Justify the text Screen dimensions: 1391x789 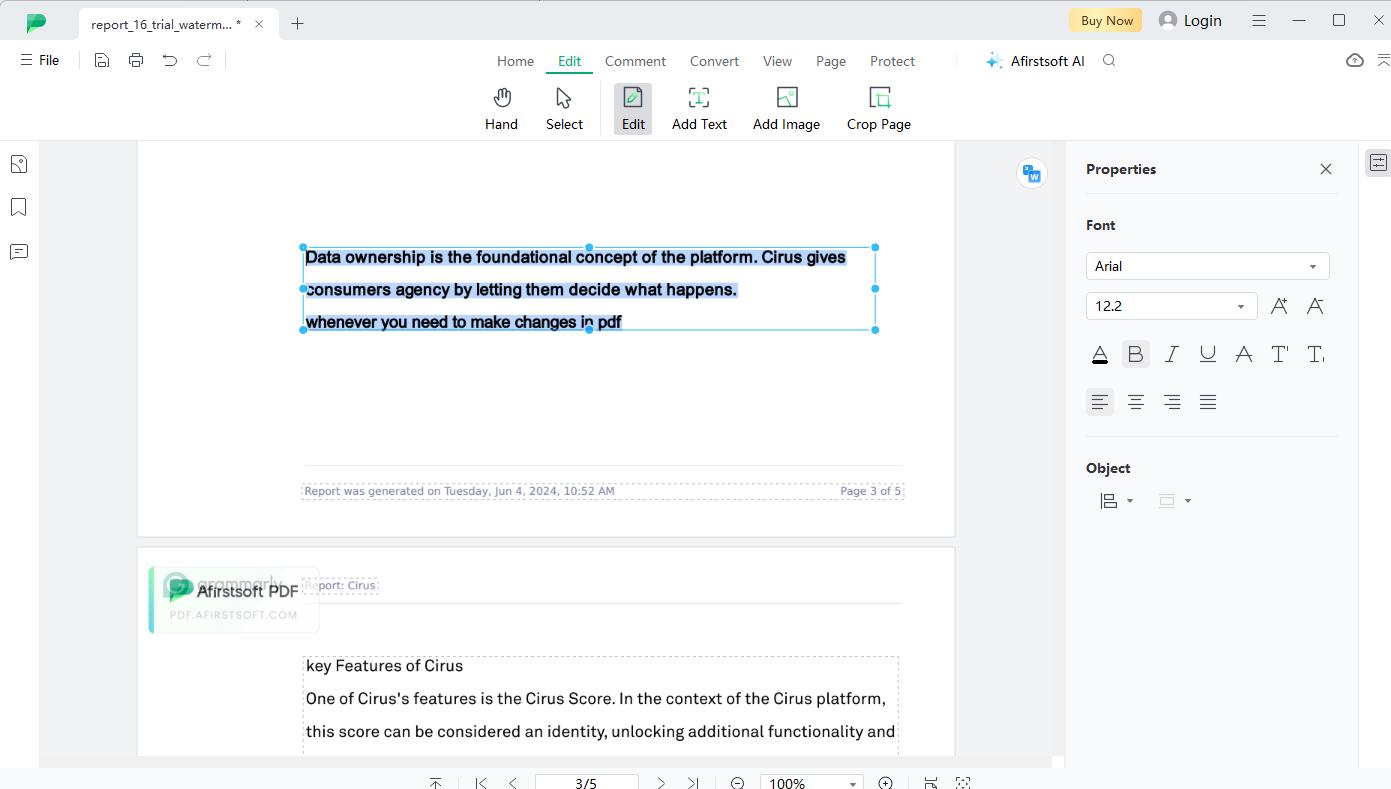(x=1207, y=402)
